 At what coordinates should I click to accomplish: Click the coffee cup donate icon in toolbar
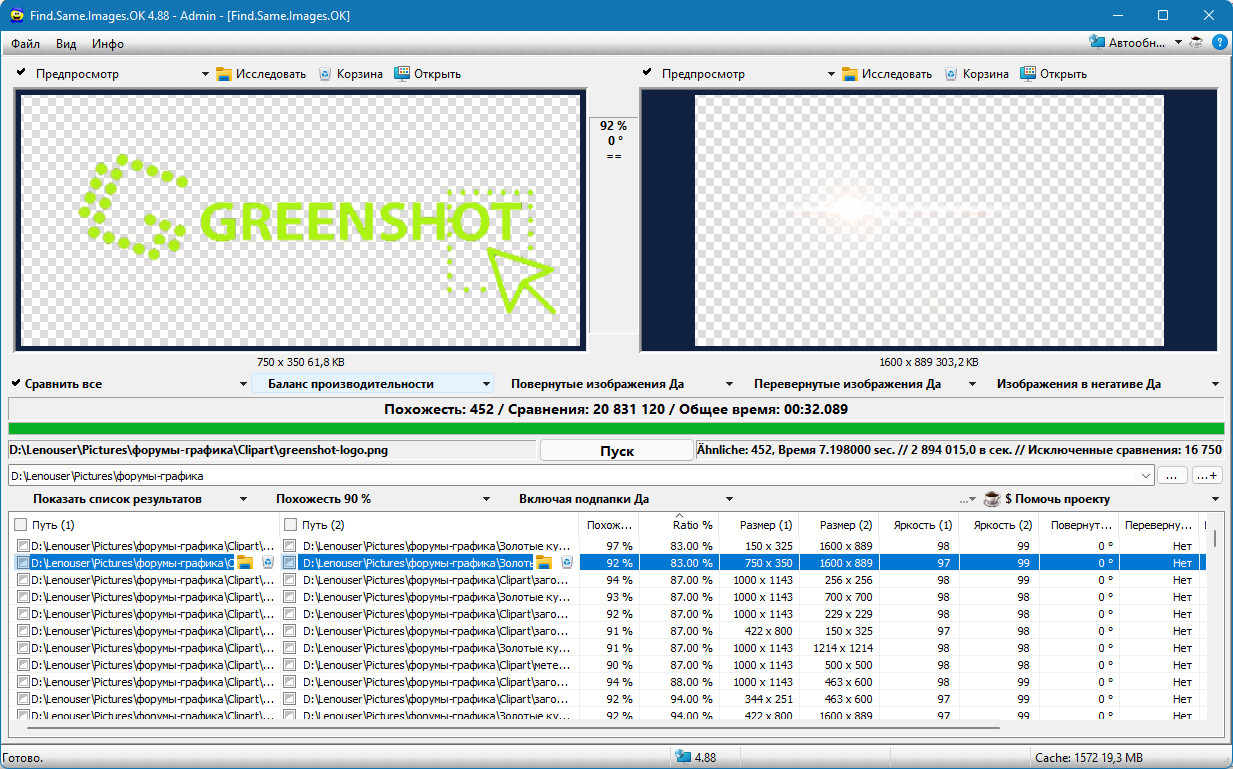1196,43
